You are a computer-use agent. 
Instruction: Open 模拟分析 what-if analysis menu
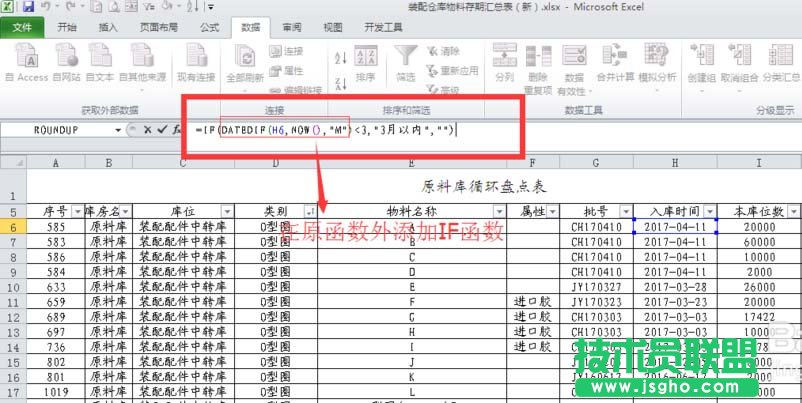click(x=657, y=66)
